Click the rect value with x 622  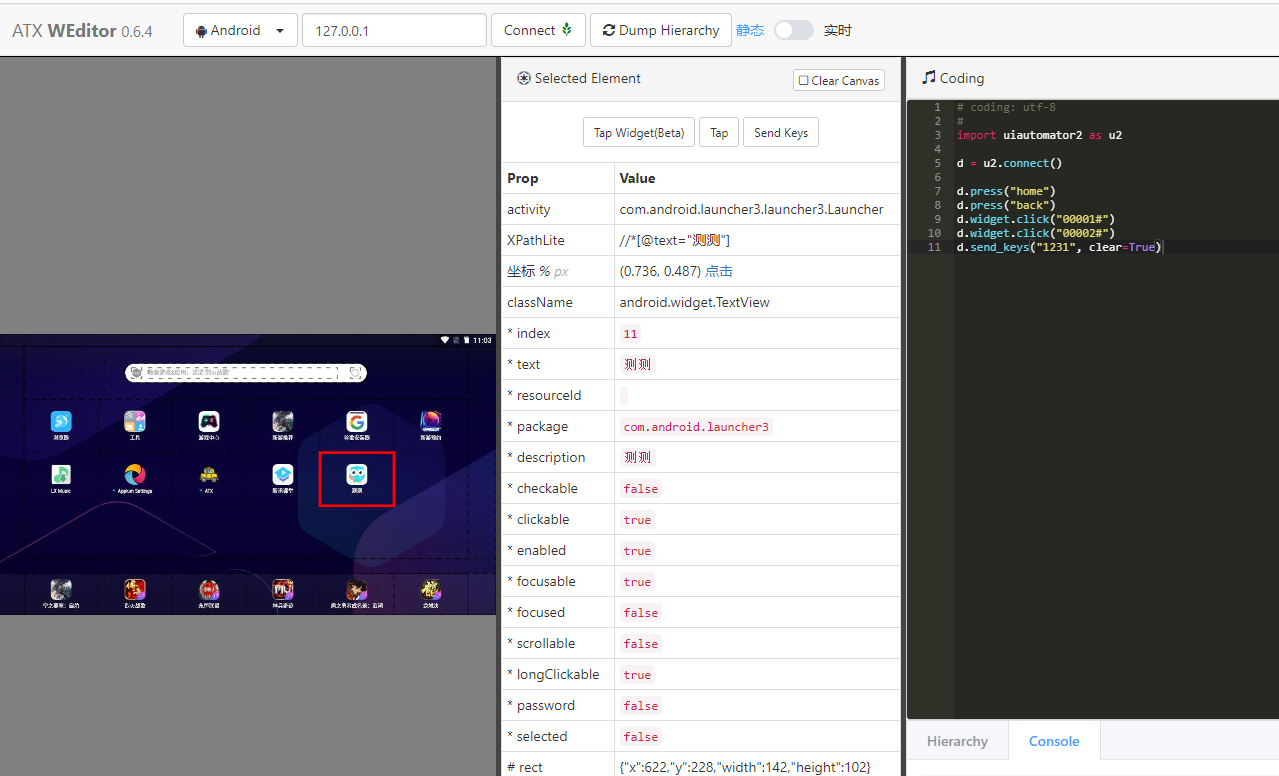[x=745, y=767]
